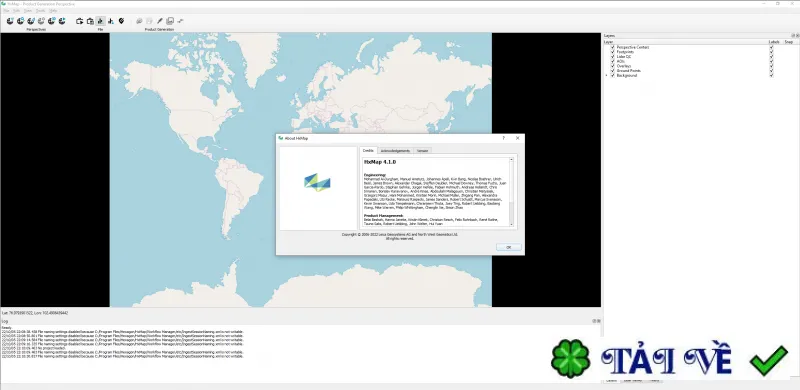Image resolution: width=800 pixels, height=390 pixels.
Task: Click the folder with grid icon in File group
Action: pos(90,21)
